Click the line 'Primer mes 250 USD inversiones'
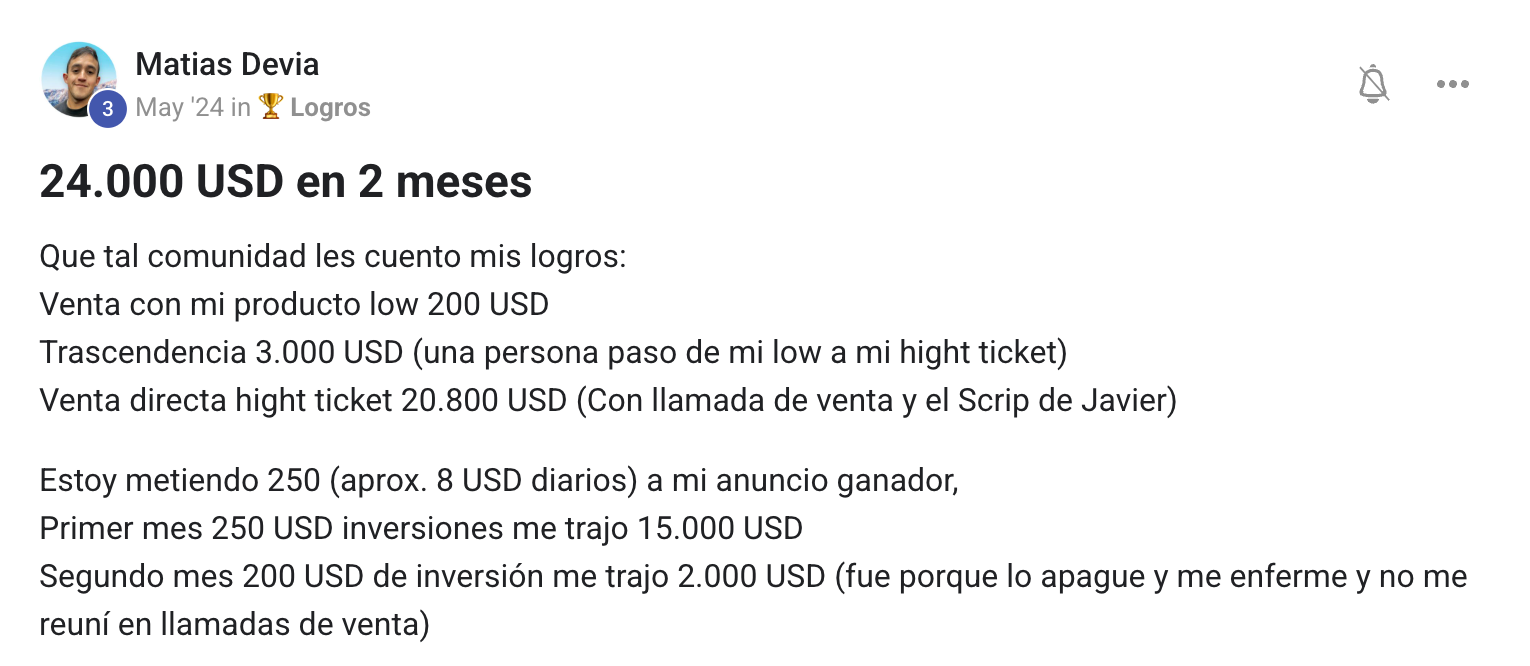This screenshot has width=1530, height=666. pos(421,528)
